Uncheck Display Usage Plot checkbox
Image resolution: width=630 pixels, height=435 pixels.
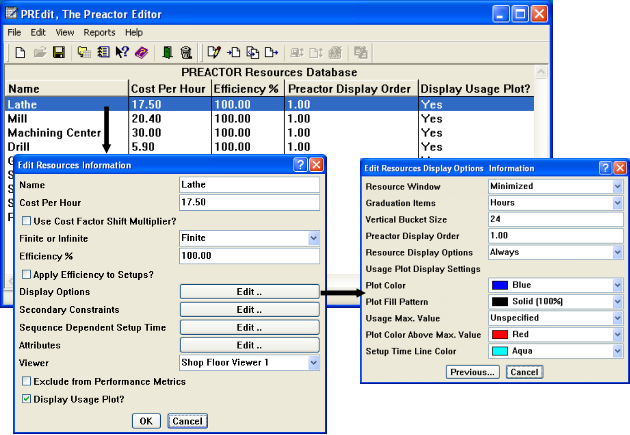pos(27,399)
